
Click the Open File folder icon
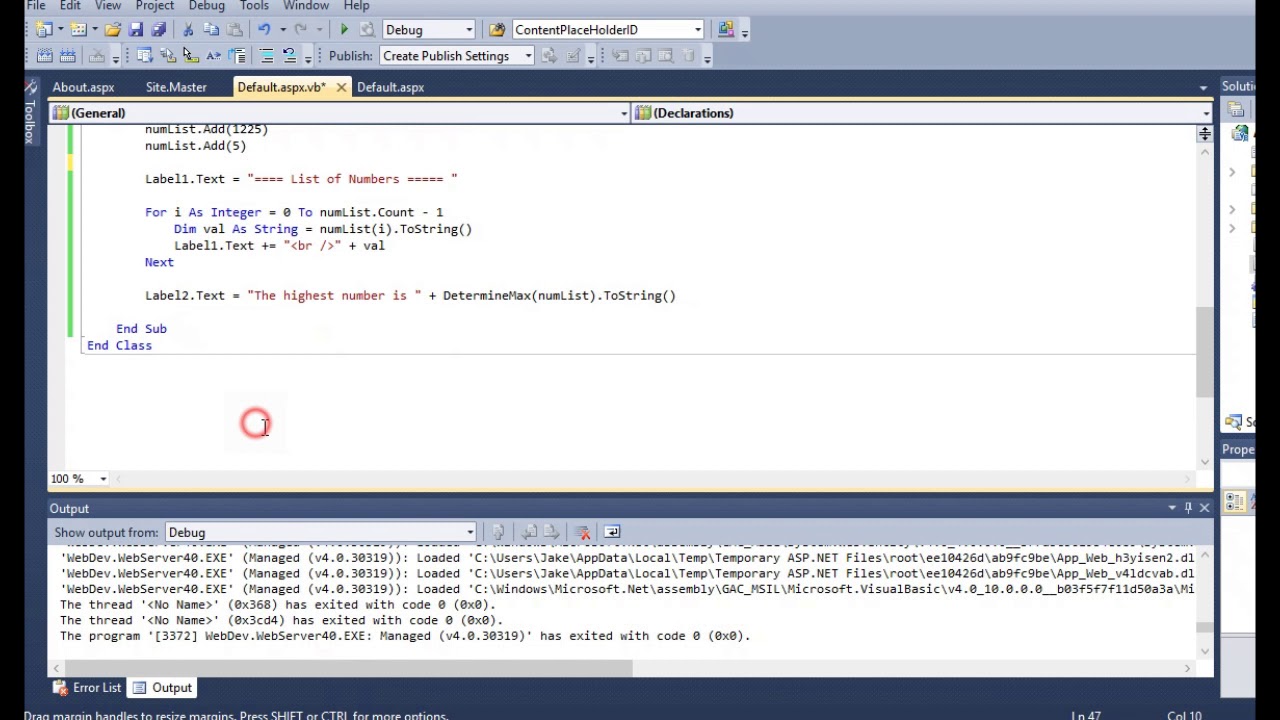[x=113, y=29]
